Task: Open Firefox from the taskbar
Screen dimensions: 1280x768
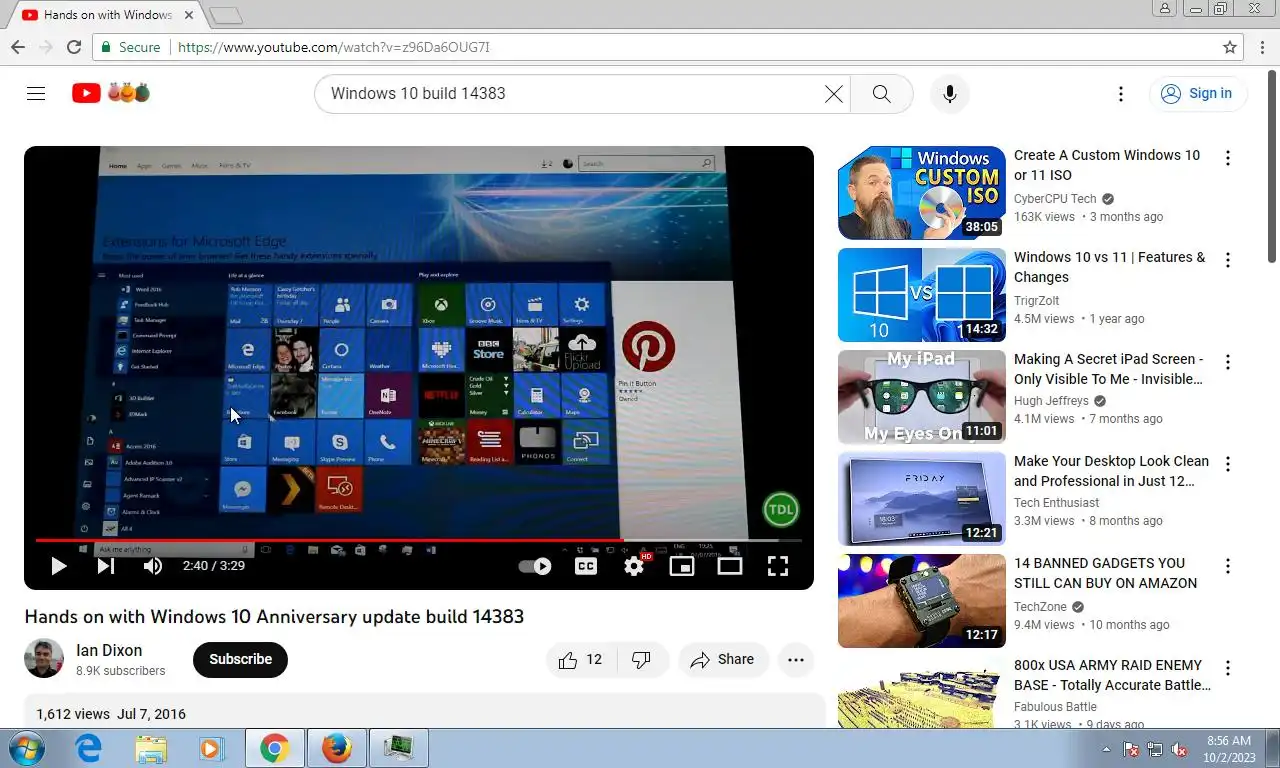Action: coord(337,748)
